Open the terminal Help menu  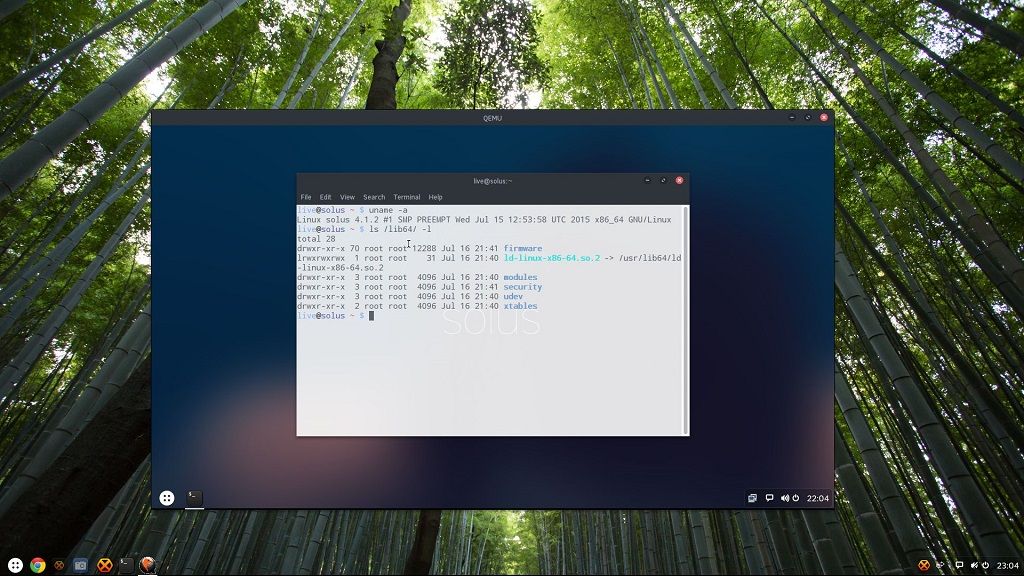435,197
